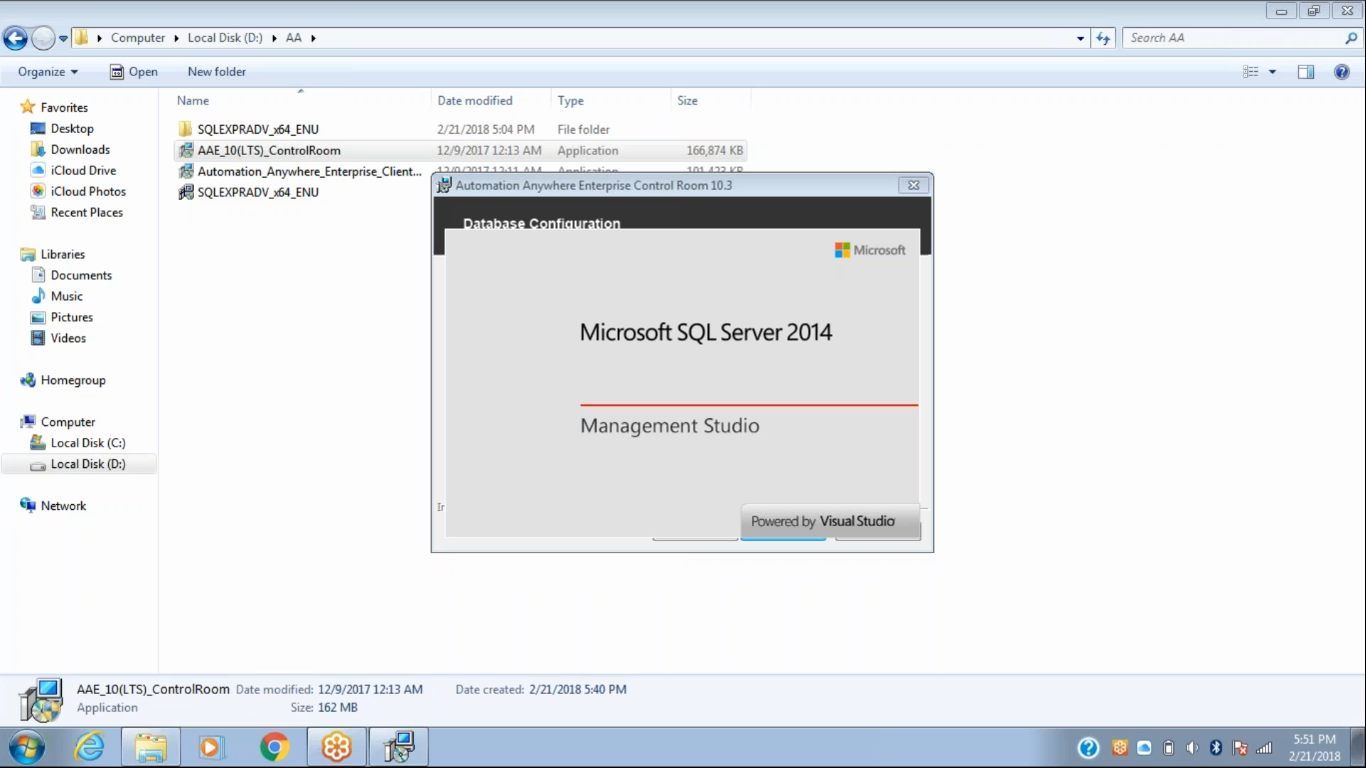Open Homegroup in the navigation pane

[x=73, y=380]
